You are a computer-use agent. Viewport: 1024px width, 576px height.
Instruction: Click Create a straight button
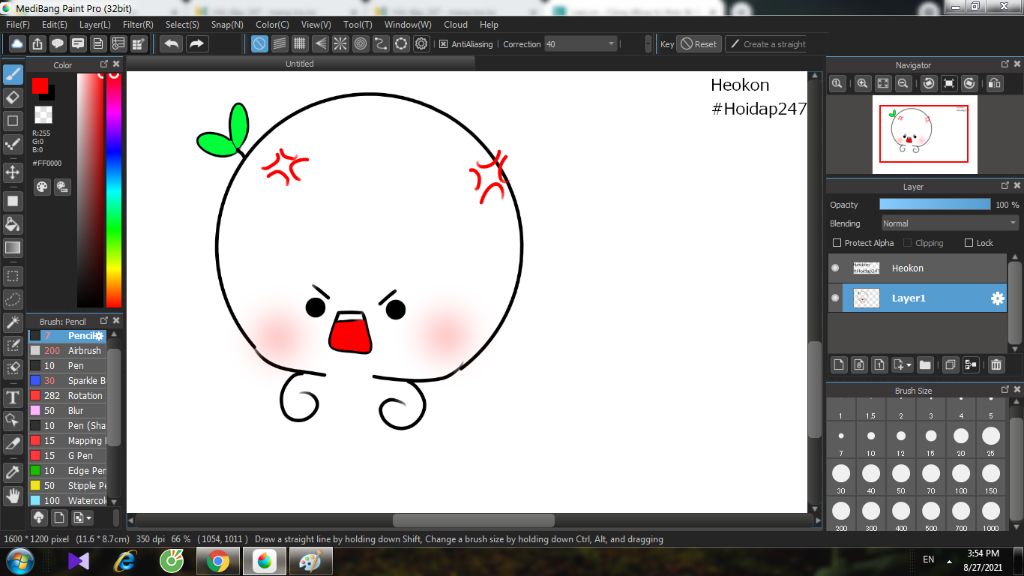pyautogui.click(x=768, y=44)
